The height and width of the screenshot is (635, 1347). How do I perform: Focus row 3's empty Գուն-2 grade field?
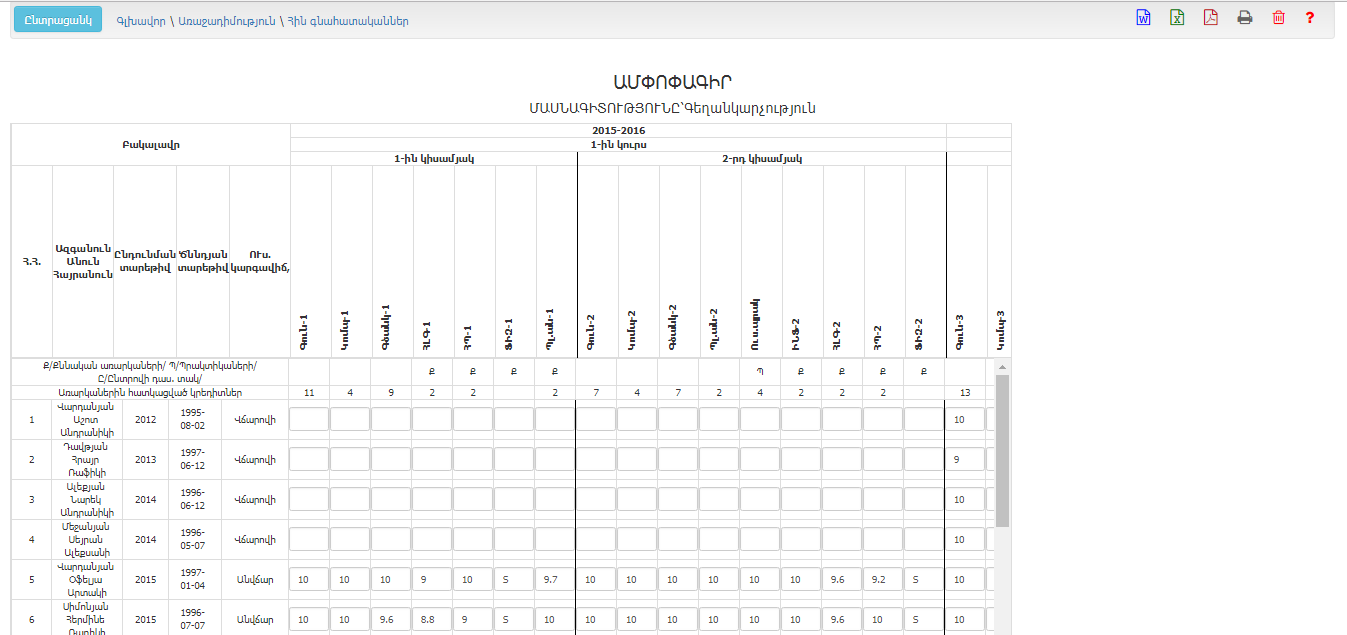[x=596, y=499]
